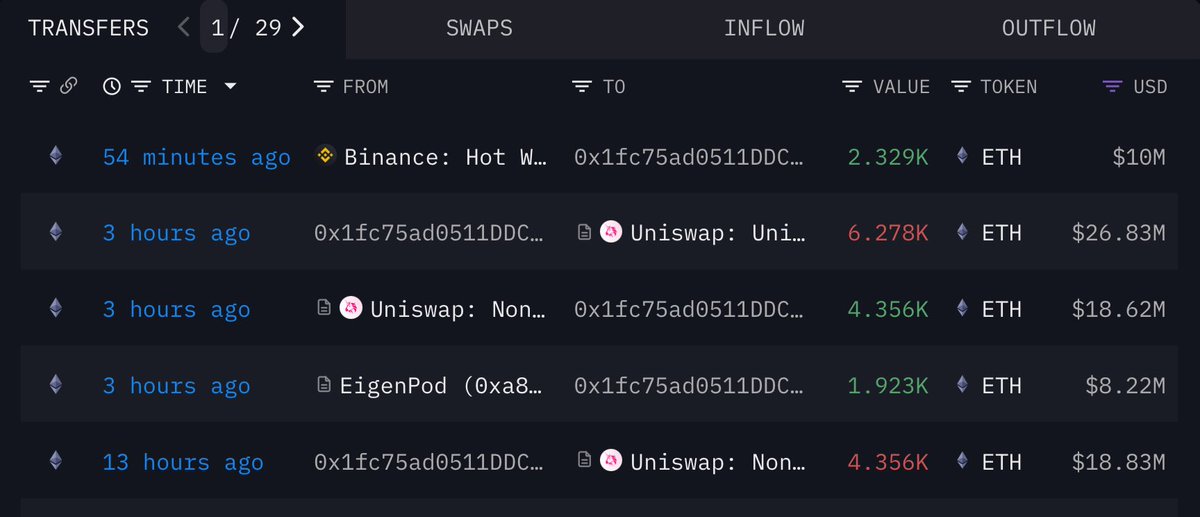Viewport: 1200px width, 517px height.
Task: Open the TO column filter icon
Action: [x=582, y=87]
